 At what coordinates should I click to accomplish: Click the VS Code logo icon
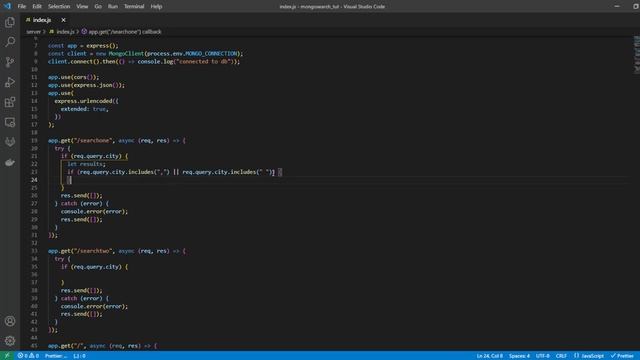click(x=7, y=6)
